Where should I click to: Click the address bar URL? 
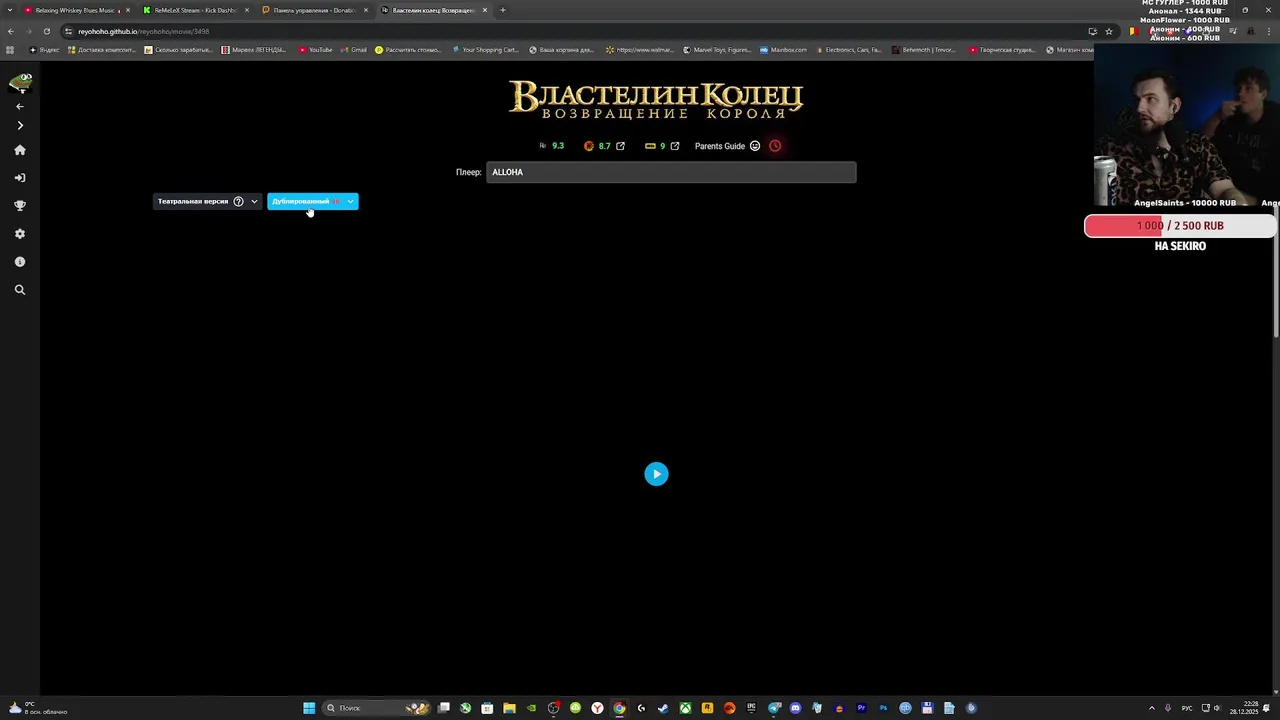pyautogui.click(x=143, y=31)
